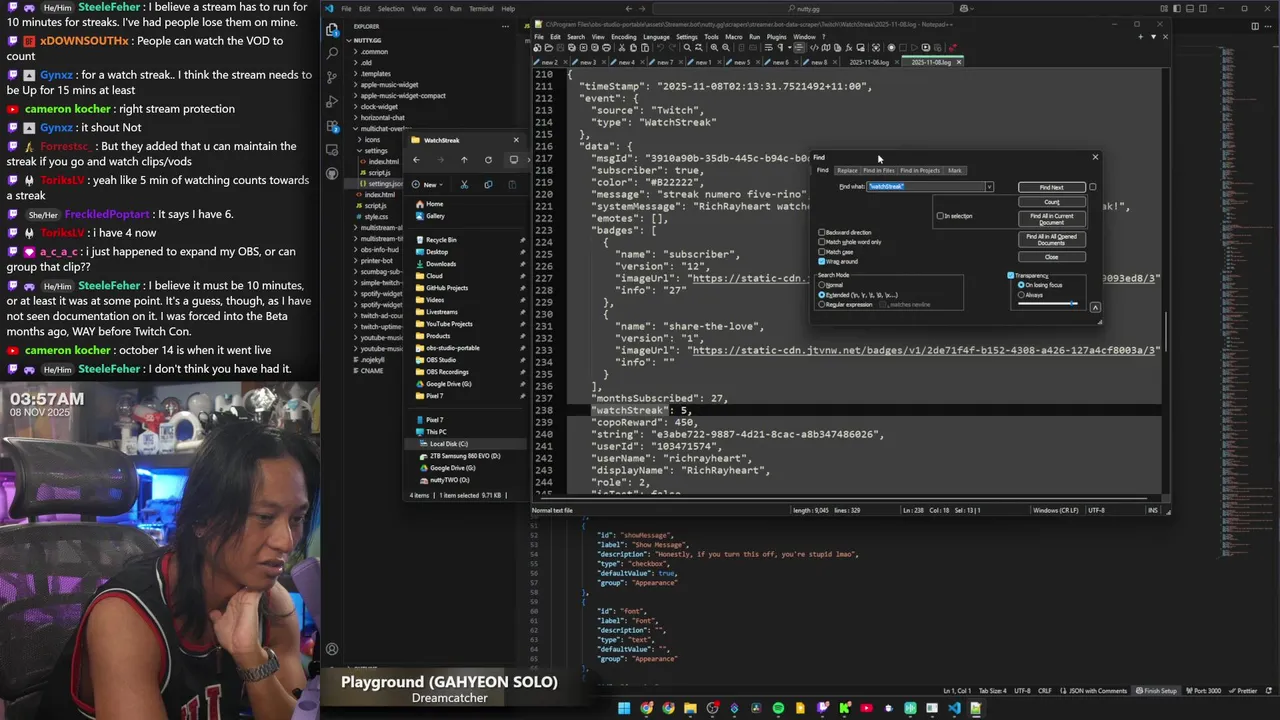The height and width of the screenshot is (720, 1280).
Task: Expand apple-music-widget folder
Action: pos(390,85)
